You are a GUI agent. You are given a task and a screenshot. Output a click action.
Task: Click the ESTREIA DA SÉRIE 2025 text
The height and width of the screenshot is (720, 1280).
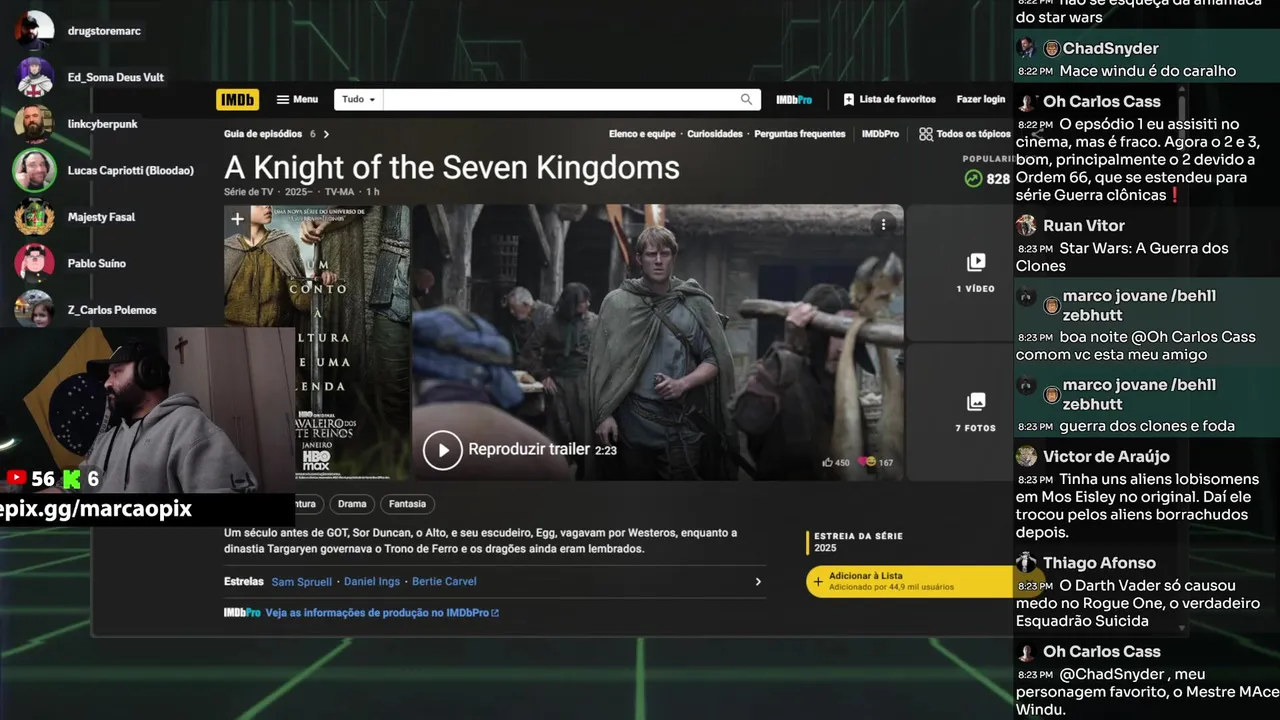tap(858, 542)
